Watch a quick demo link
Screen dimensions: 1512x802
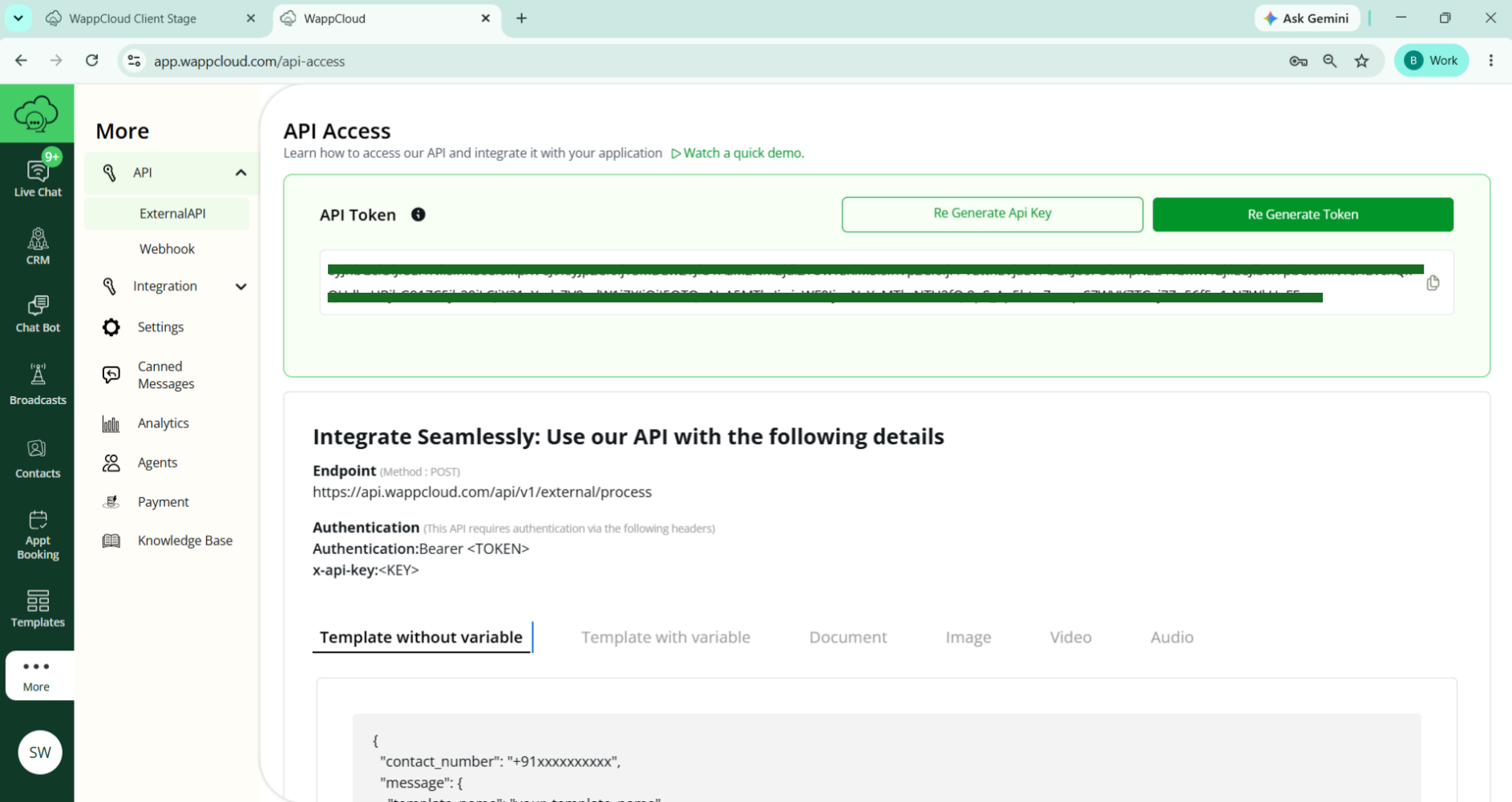click(x=737, y=152)
